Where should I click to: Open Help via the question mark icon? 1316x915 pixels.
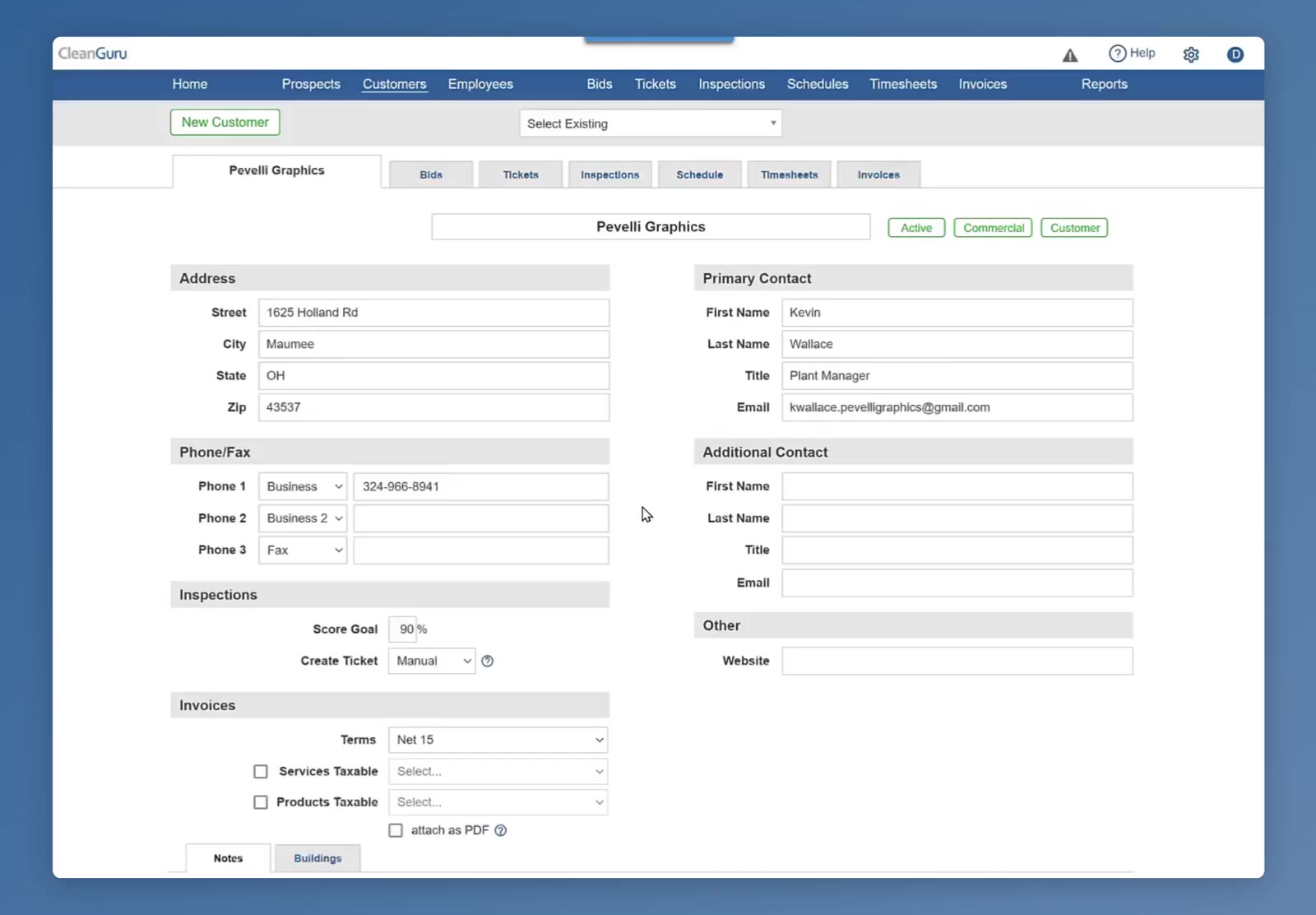[1117, 53]
